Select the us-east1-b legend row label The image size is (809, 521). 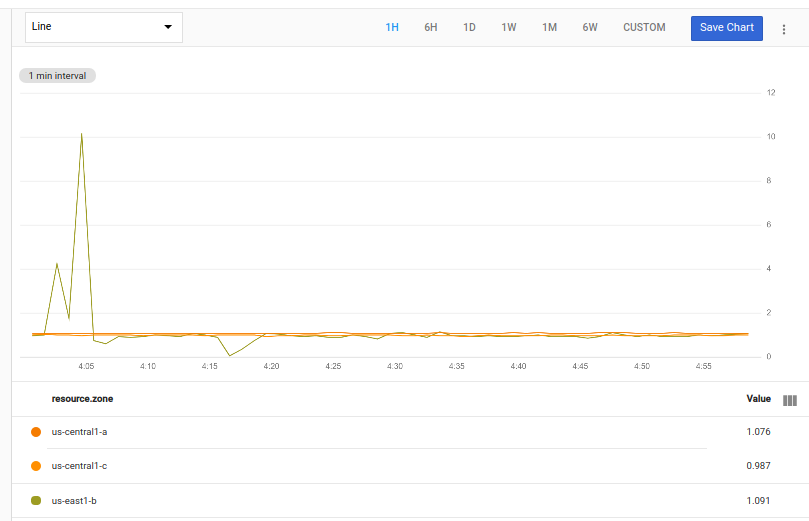tap(74, 500)
